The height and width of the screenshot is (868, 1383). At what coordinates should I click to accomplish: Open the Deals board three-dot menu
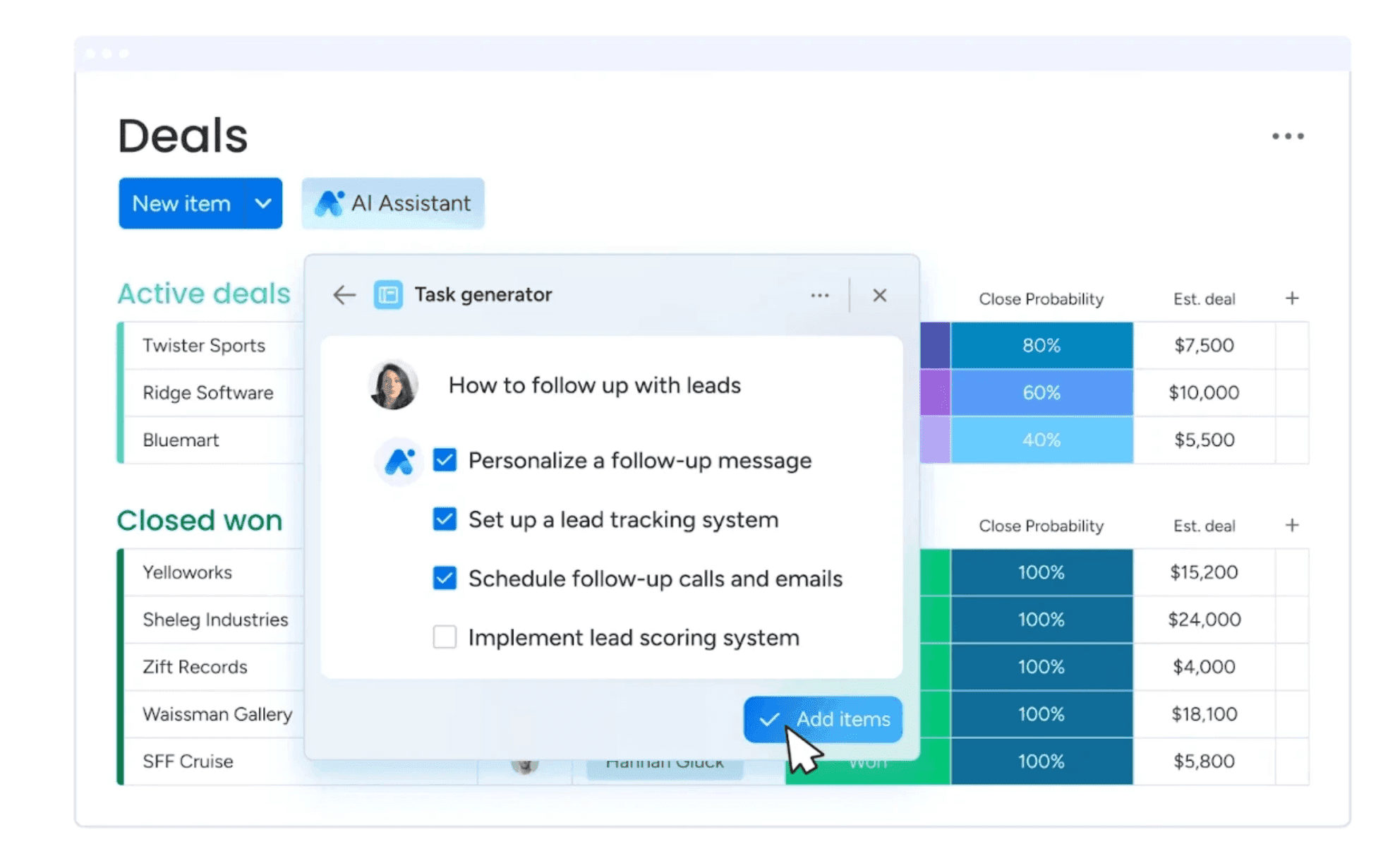pos(1288,136)
